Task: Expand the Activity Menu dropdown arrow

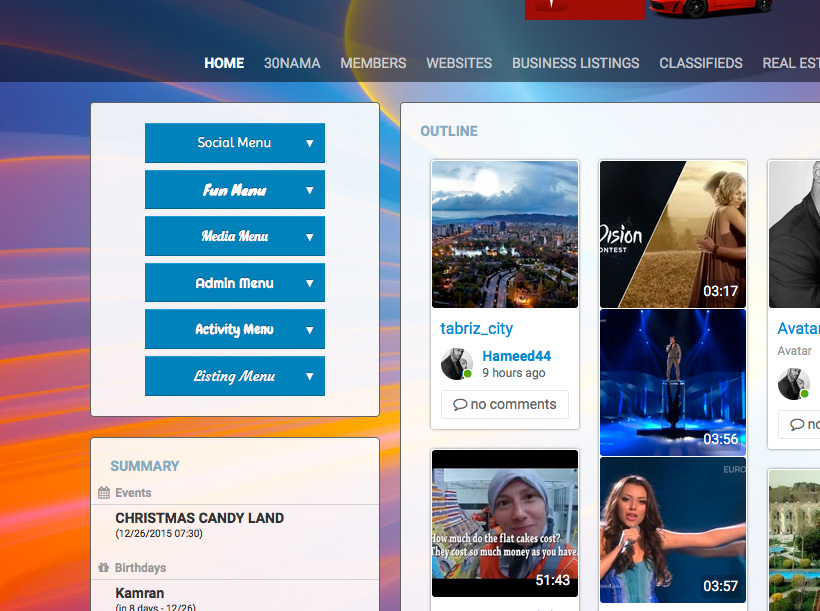Action: [310, 330]
